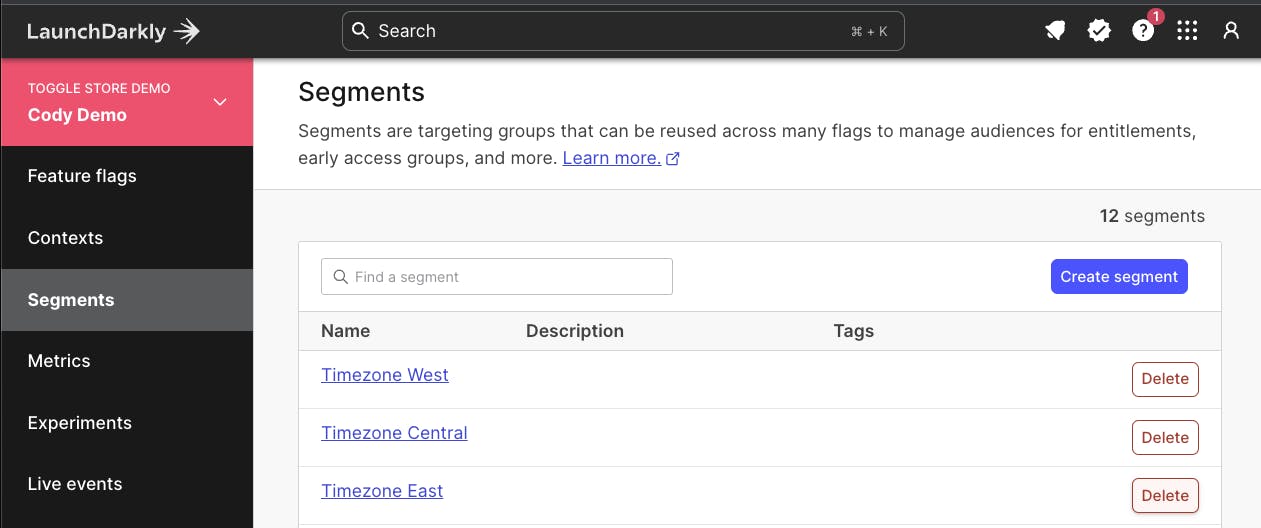Open Contexts from the sidebar
The image size is (1261, 528).
point(65,238)
